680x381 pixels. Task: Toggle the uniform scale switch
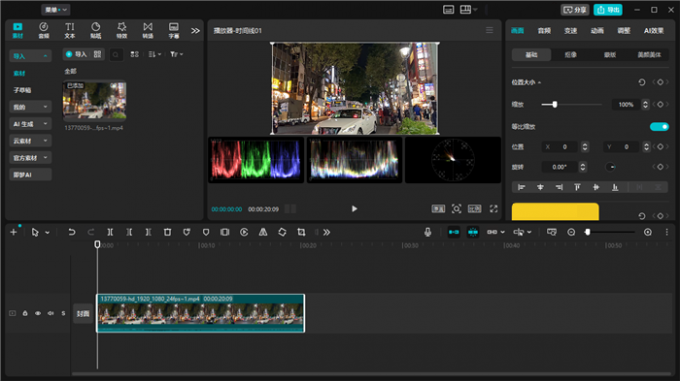click(659, 127)
